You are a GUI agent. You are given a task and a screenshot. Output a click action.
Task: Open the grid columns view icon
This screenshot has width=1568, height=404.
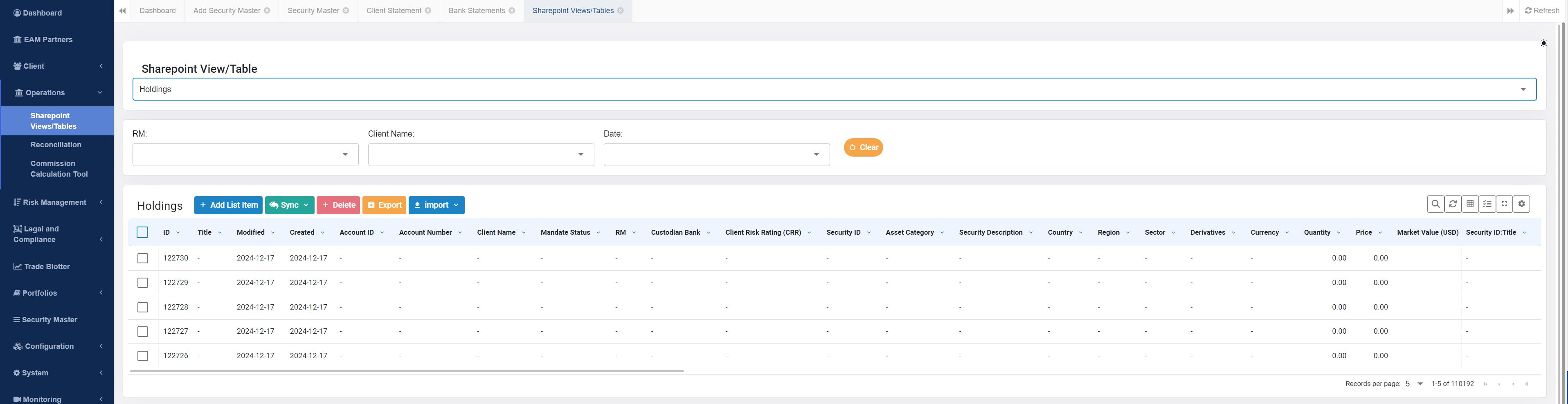point(1470,204)
